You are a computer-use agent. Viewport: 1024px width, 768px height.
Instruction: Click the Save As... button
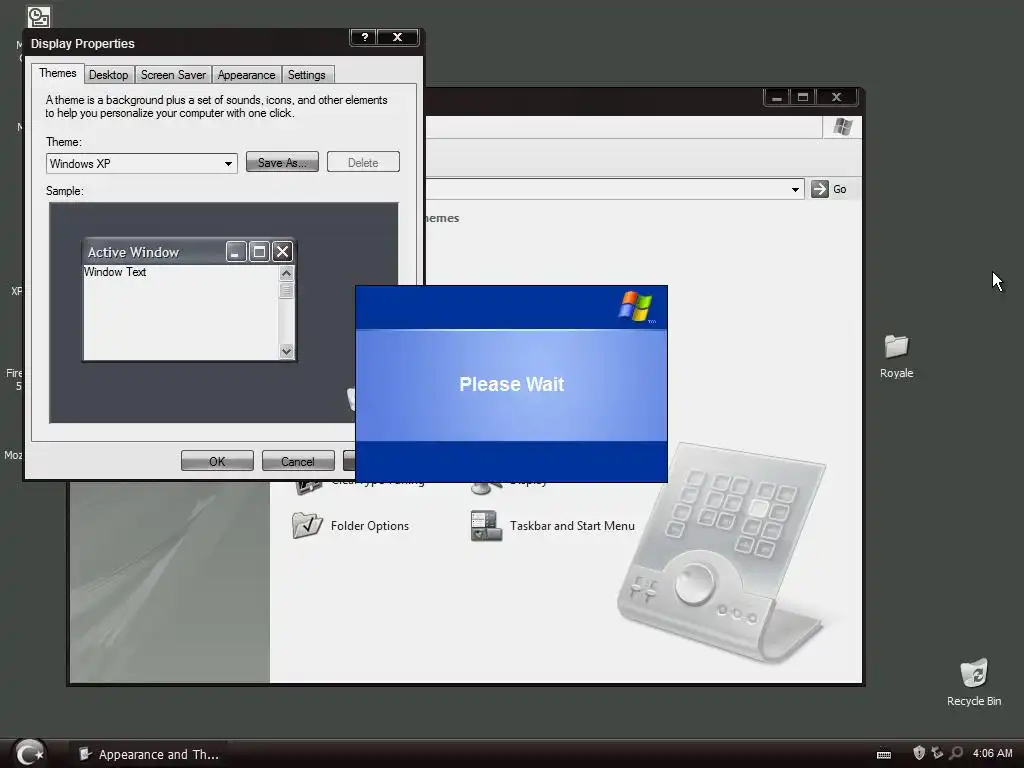tap(282, 163)
